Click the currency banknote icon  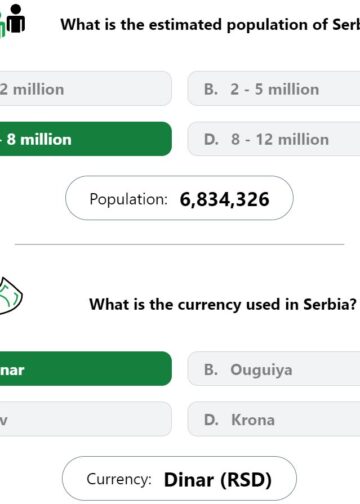tap(11, 296)
